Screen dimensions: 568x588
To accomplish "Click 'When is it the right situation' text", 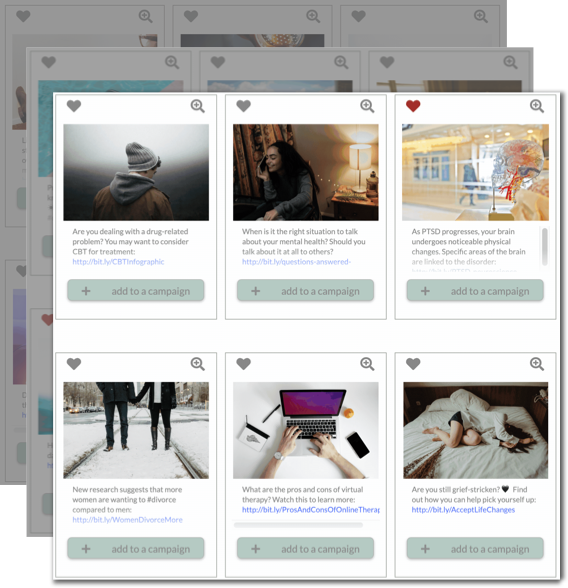I will [x=300, y=231].
